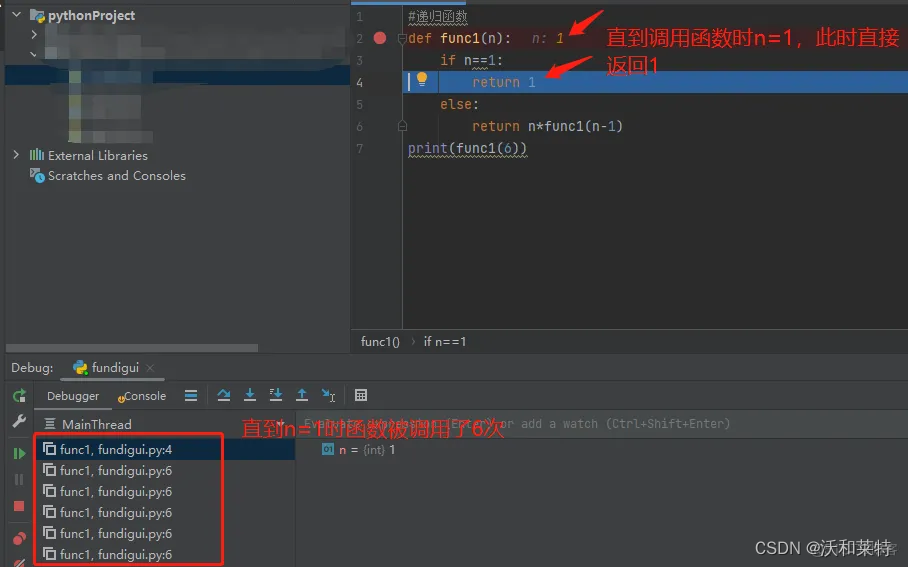Click the Step Over icon
This screenshot has height=567, width=908.
224,395
